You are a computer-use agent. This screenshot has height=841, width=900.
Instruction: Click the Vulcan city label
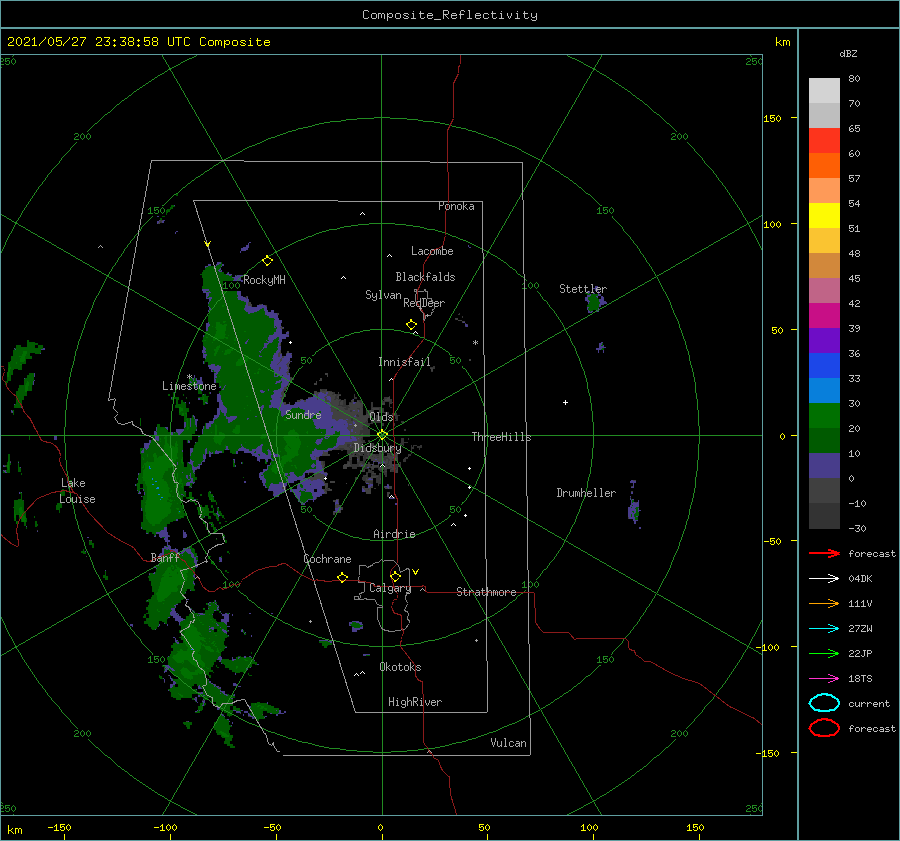[508, 743]
